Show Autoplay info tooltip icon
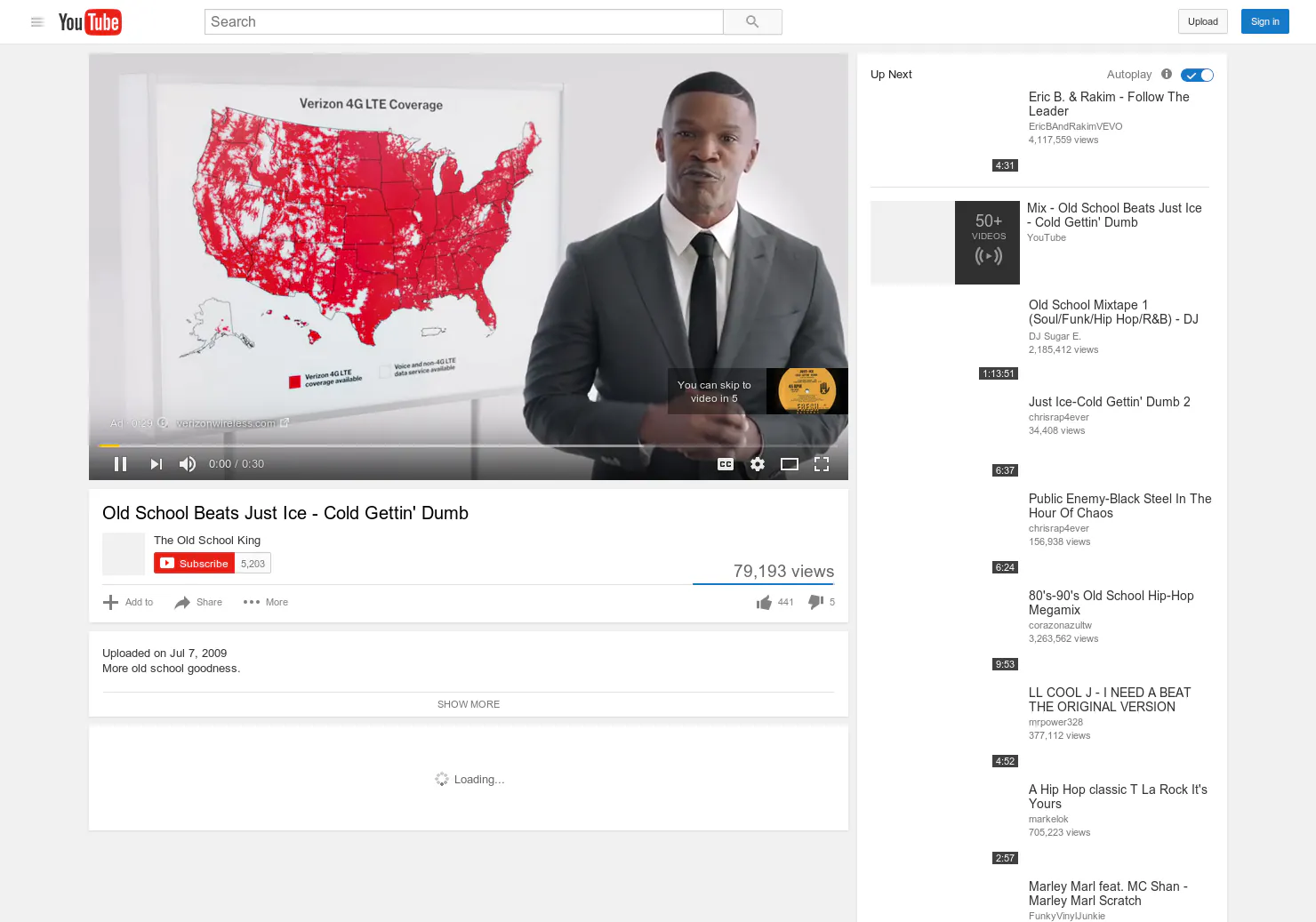Image resolution: width=1316 pixels, height=922 pixels. [x=1167, y=75]
